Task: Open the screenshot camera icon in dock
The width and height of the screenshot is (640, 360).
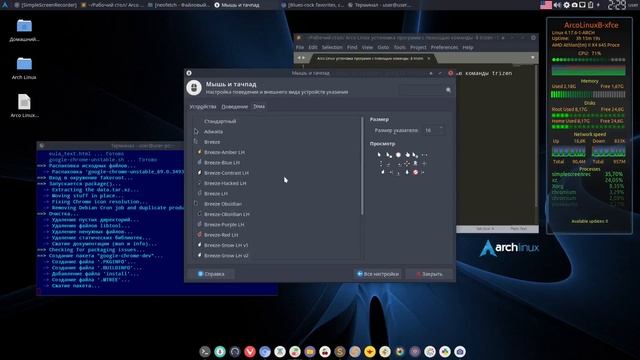Action: point(460,351)
